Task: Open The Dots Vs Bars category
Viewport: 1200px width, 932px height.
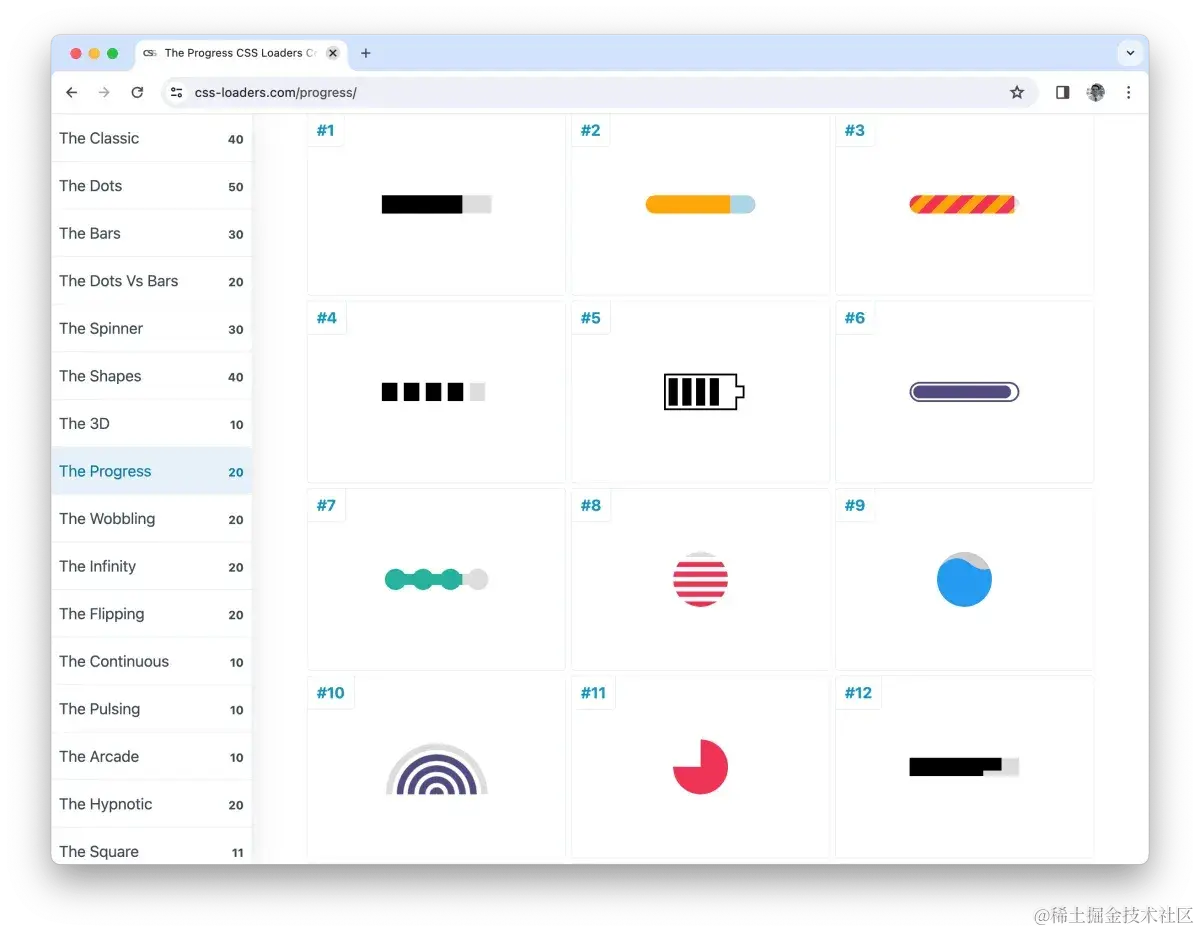Action: 118,281
